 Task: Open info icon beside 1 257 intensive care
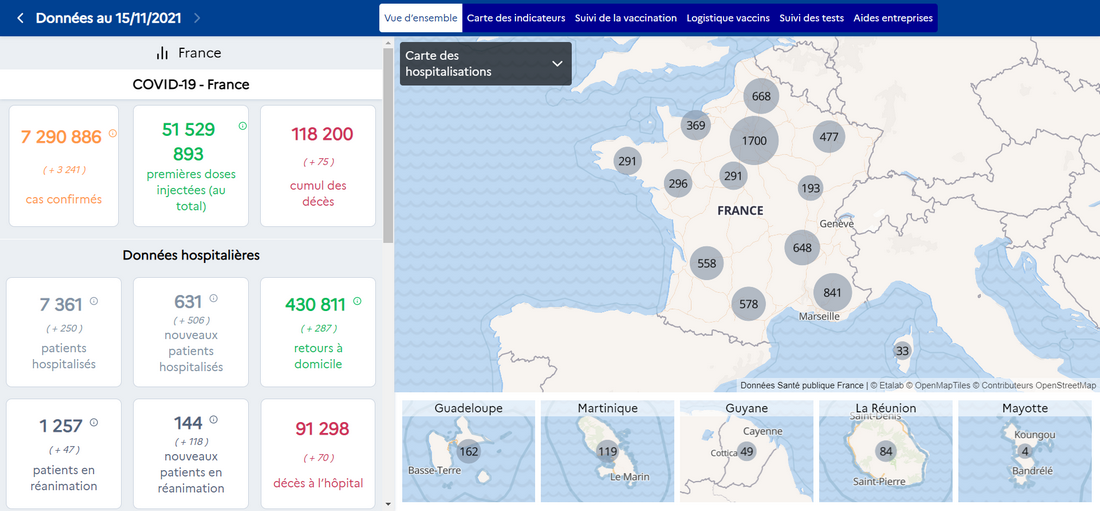(x=93, y=423)
